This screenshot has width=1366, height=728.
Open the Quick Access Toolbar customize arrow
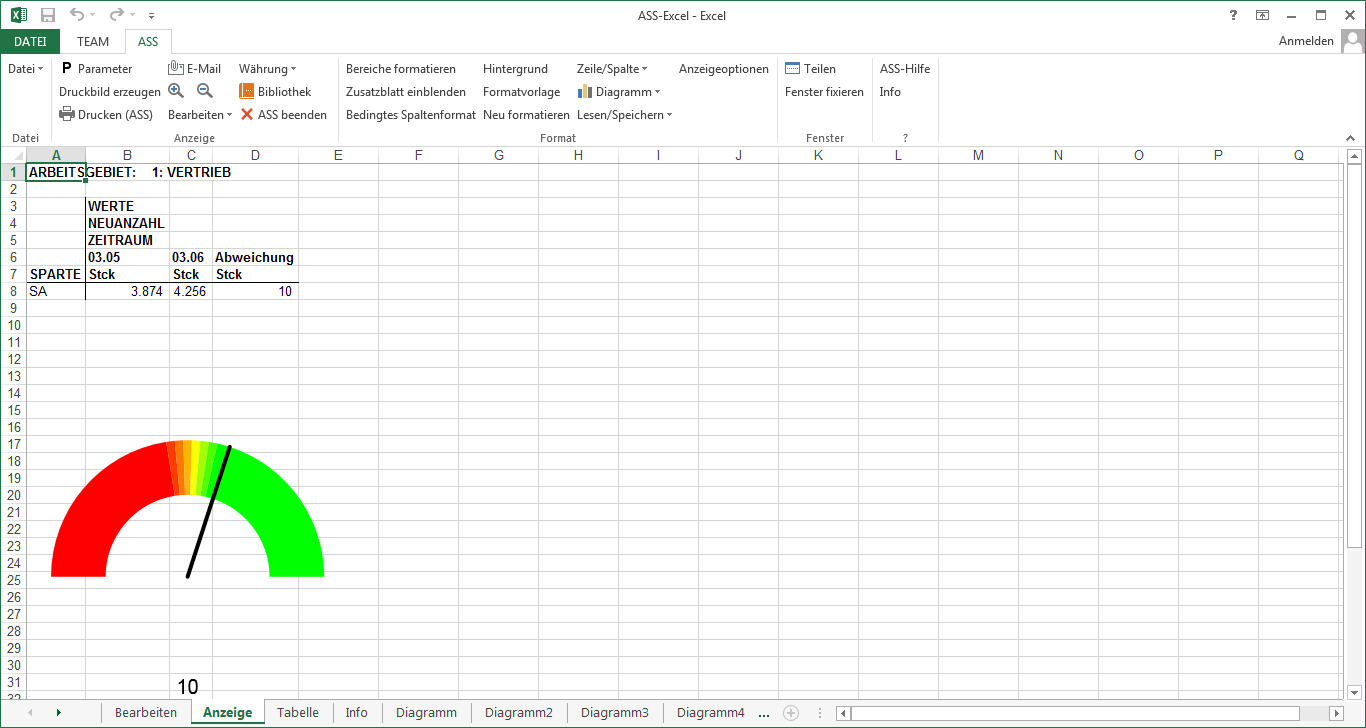point(151,16)
